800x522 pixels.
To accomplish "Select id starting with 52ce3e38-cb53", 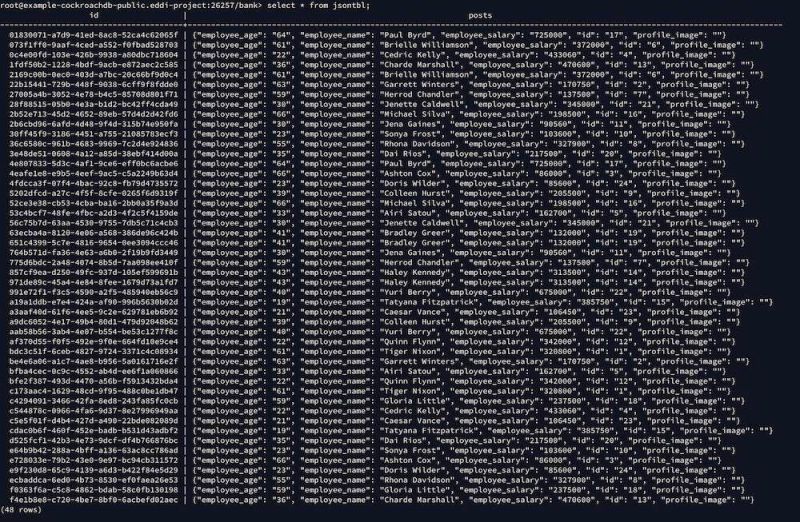I will click(93, 203).
